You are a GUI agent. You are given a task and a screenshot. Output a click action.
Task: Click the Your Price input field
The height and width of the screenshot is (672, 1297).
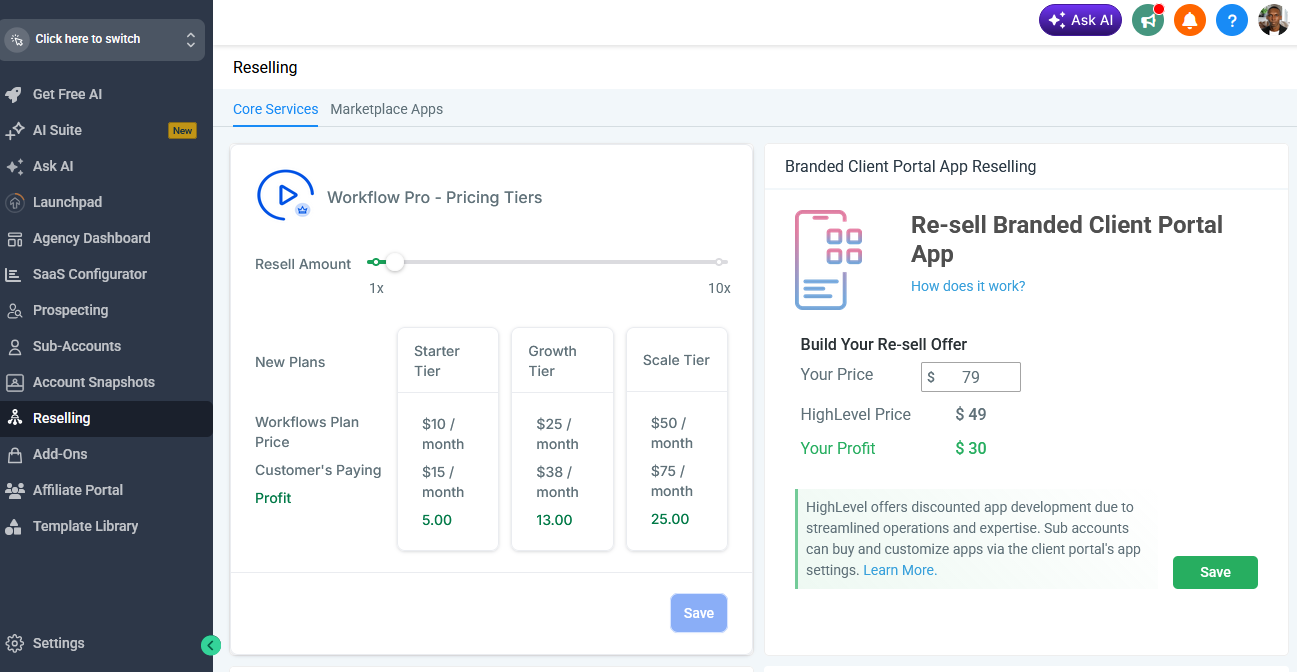970,377
